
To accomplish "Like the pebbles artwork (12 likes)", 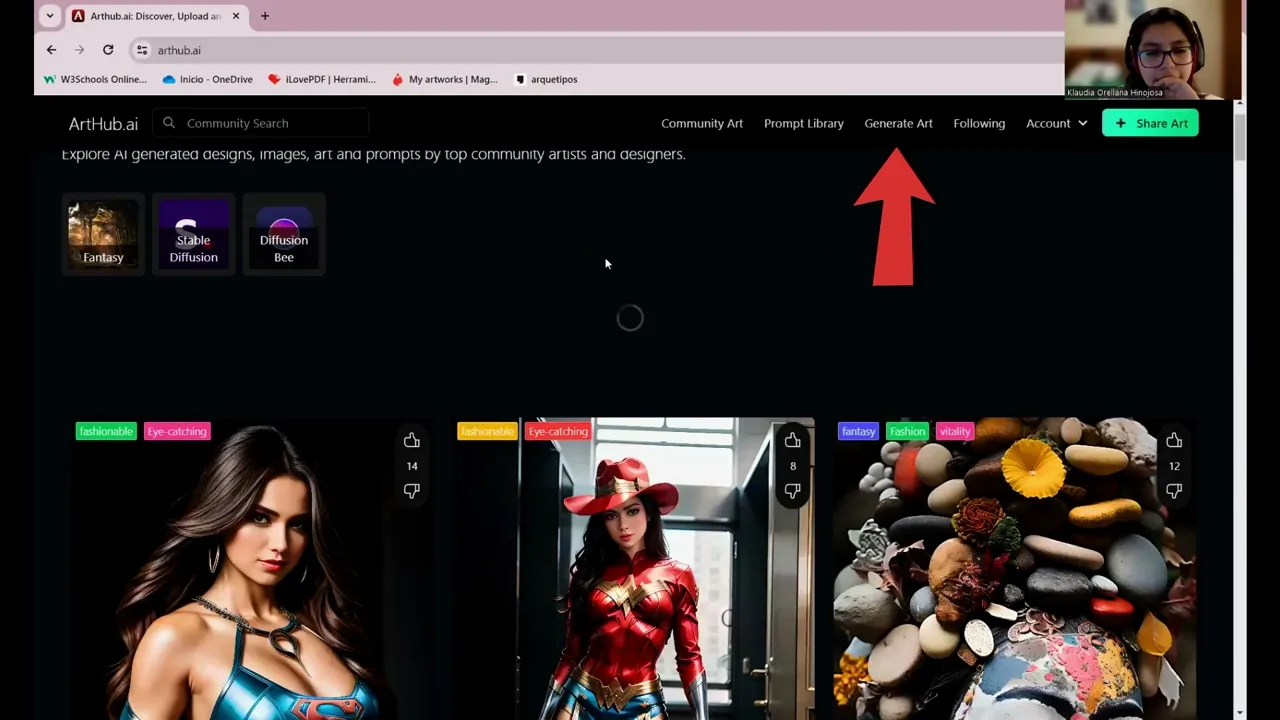I will (x=1173, y=441).
